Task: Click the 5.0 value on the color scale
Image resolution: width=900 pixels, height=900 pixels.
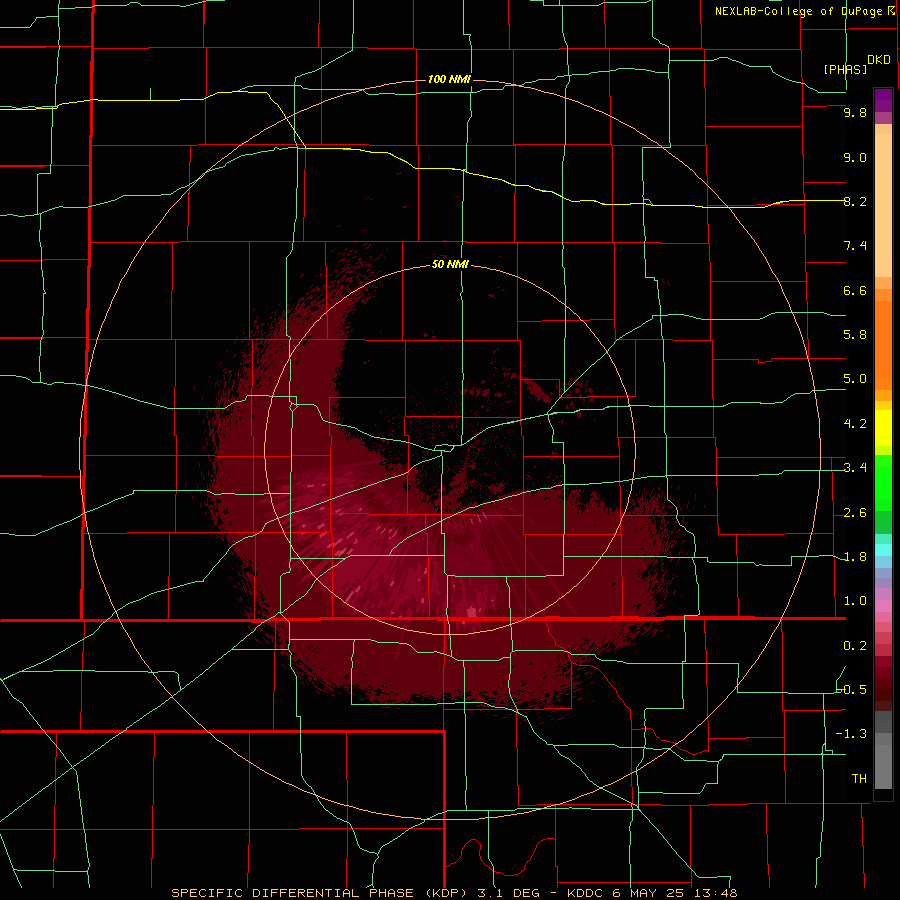Action: (x=855, y=379)
